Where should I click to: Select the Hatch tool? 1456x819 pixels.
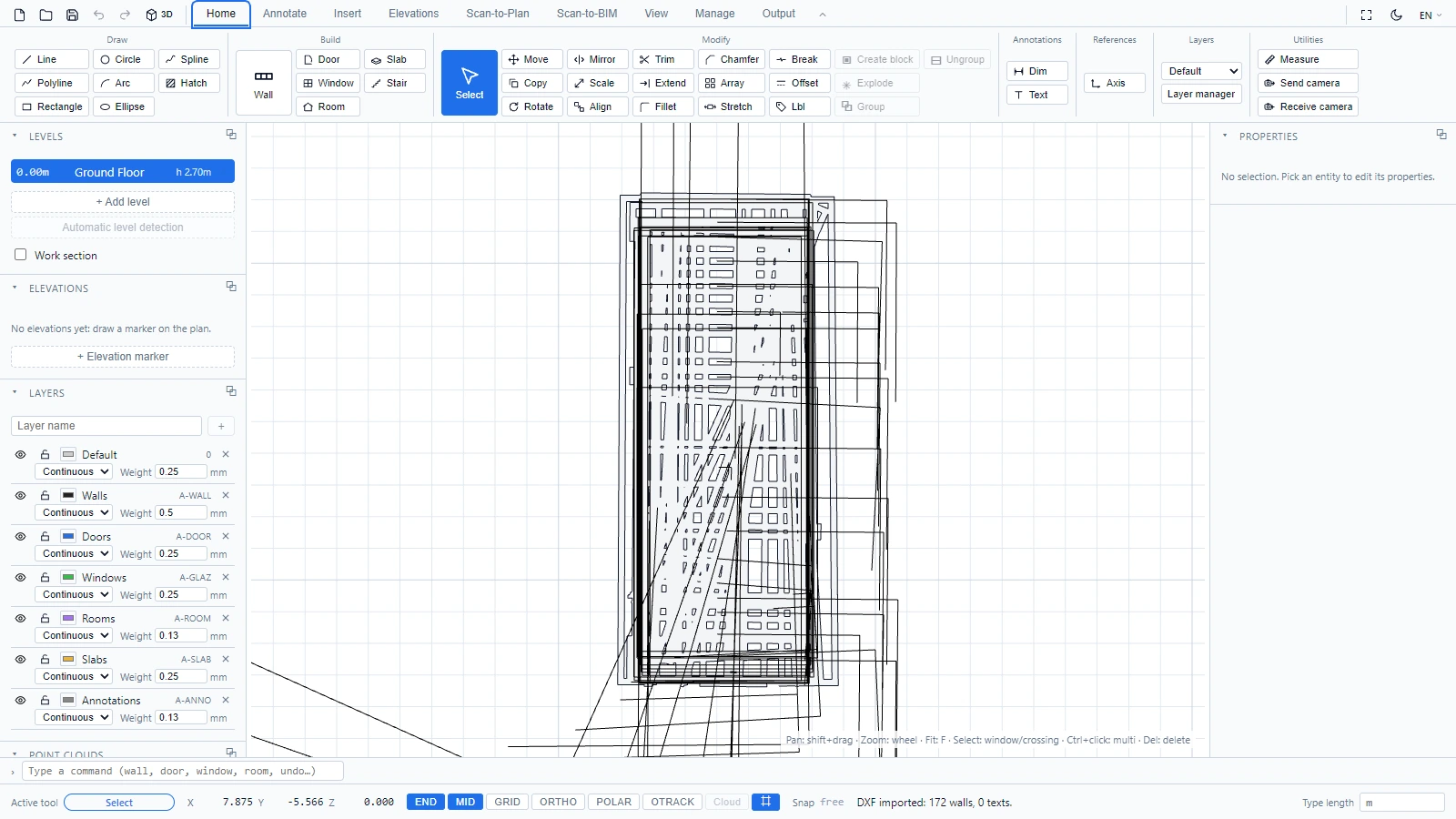pos(189,83)
